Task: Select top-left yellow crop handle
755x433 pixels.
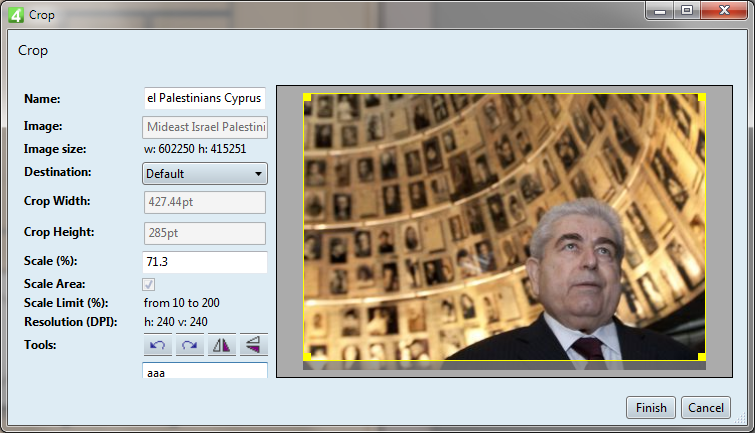Action: click(x=307, y=97)
